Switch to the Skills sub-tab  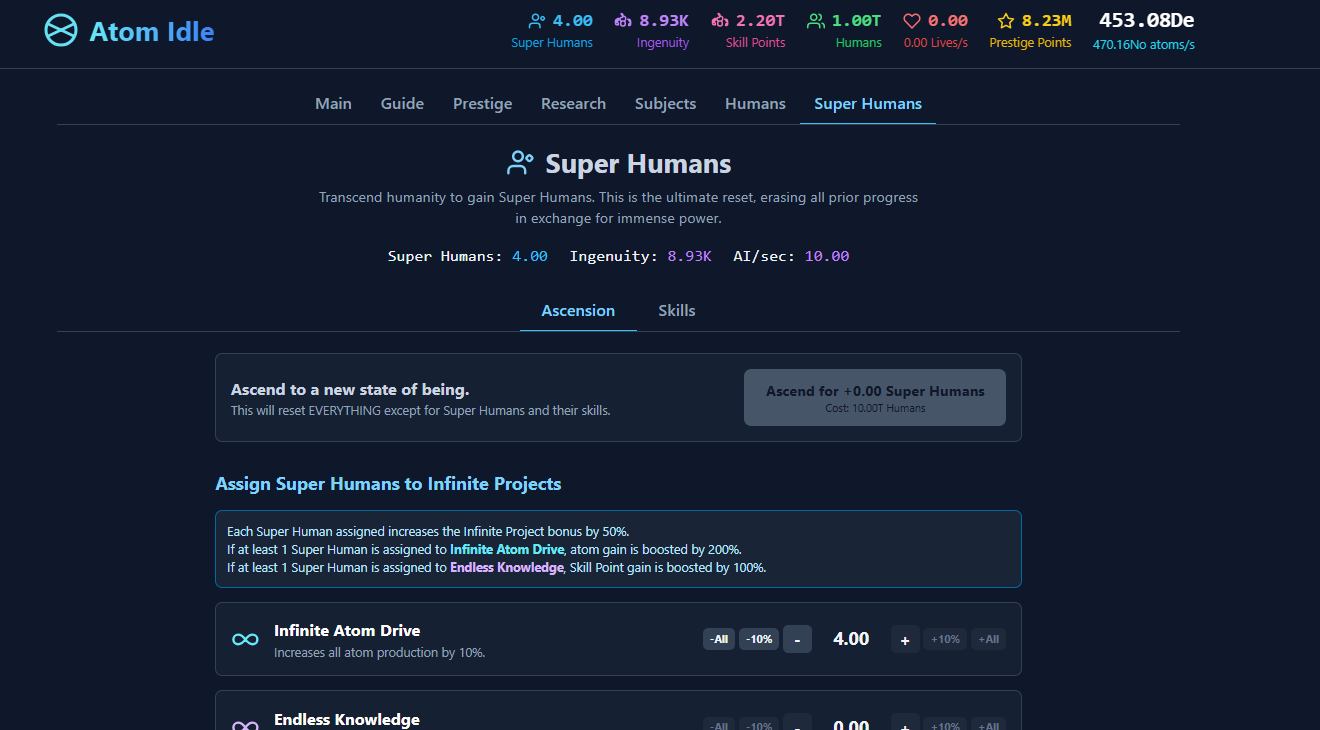(676, 311)
